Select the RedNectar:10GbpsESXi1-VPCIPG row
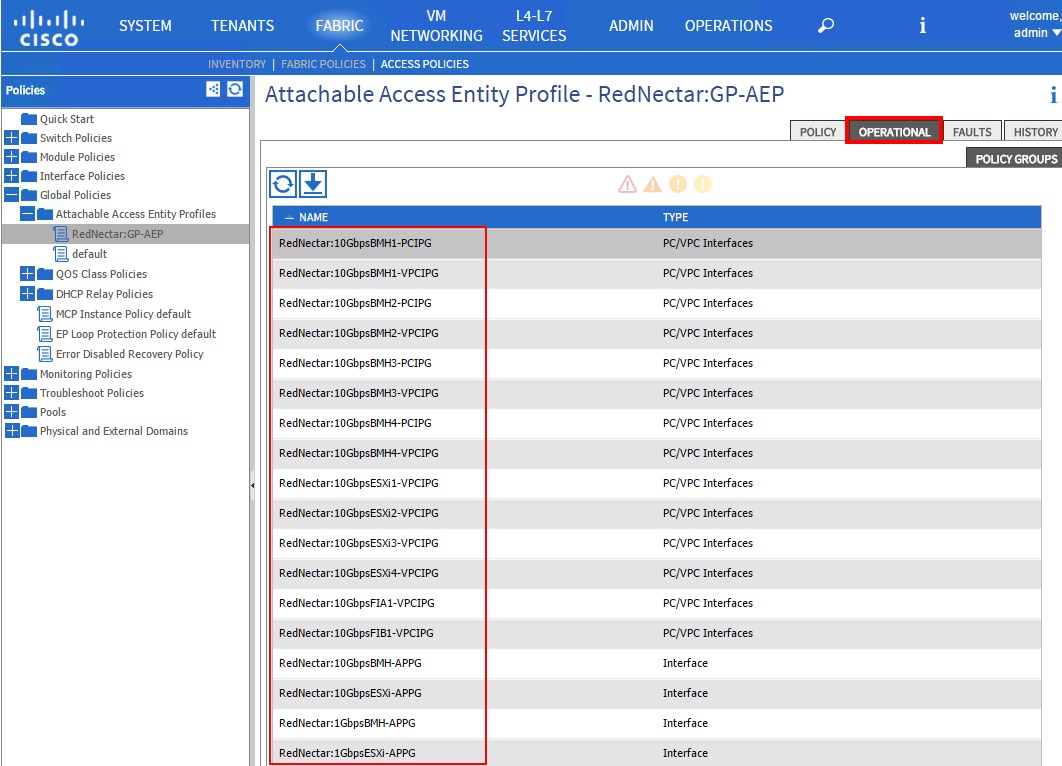Image resolution: width=1062 pixels, height=766 pixels. (358, 483)
